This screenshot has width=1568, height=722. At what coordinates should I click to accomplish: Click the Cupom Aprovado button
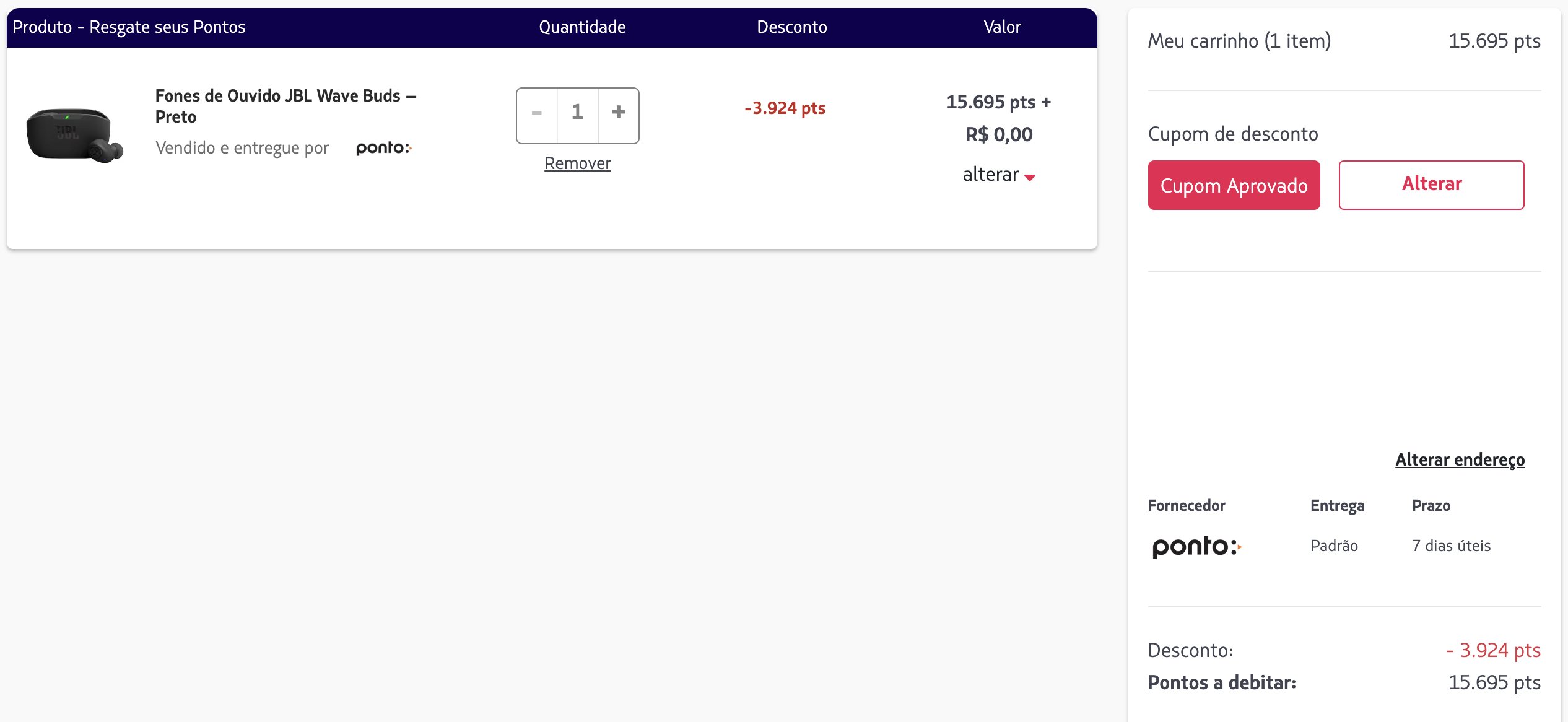coord(1234,185)
